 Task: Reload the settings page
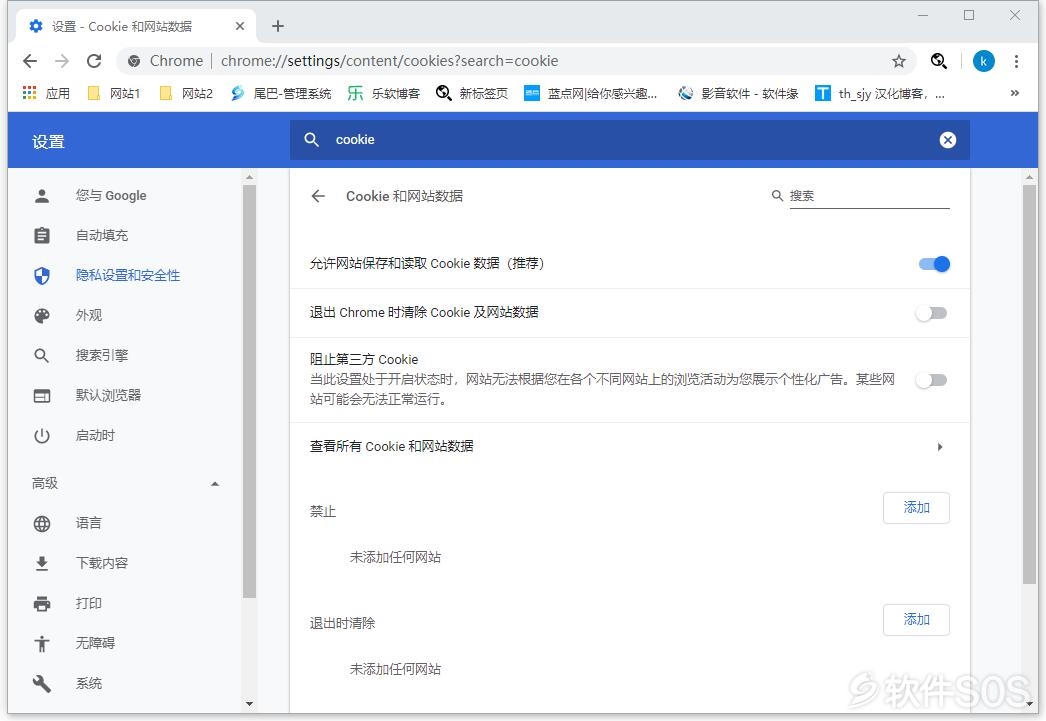coord(94,61)
